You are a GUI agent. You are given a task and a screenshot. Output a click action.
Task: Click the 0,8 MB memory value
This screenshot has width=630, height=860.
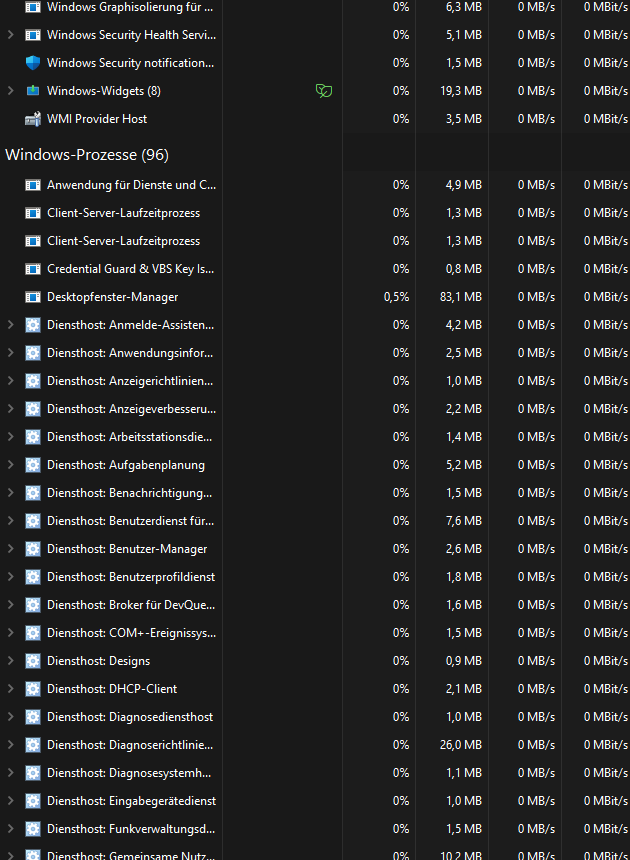point(464,269)
